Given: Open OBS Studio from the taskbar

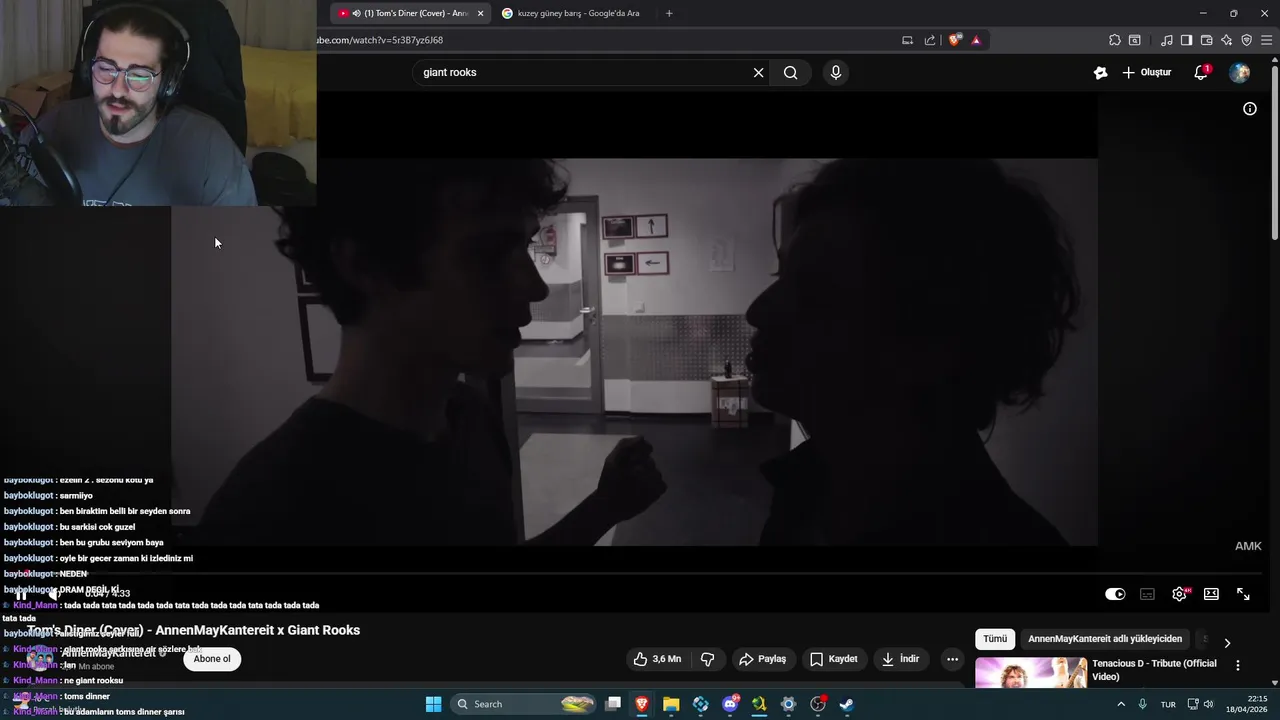Looking at the screenshot, I should [x=818, y=704].
